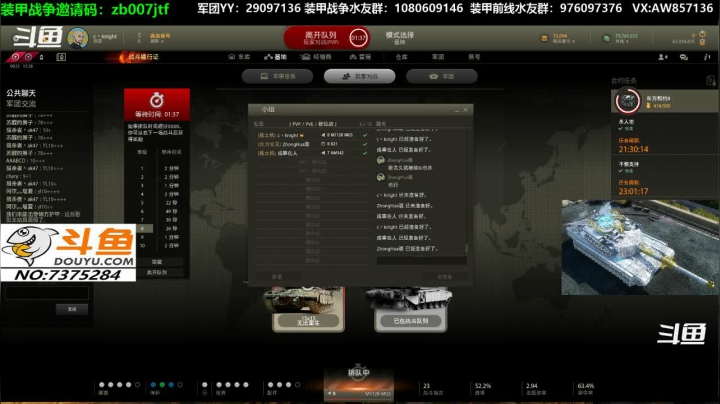Viewport: 720px width, 404px height.
Task: Click the Hide button under wait times
Action: tap(157, 262)
